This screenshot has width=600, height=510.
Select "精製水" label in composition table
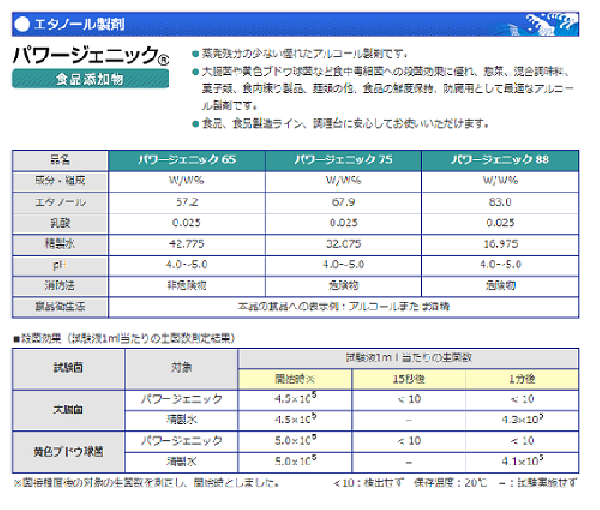point(59,244)
